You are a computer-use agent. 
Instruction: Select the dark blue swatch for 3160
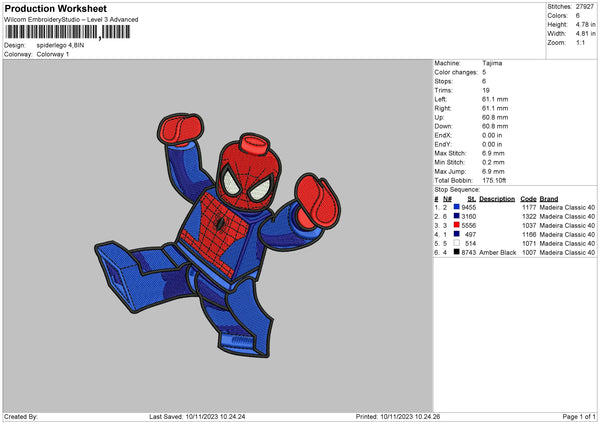tap(456, 216)
